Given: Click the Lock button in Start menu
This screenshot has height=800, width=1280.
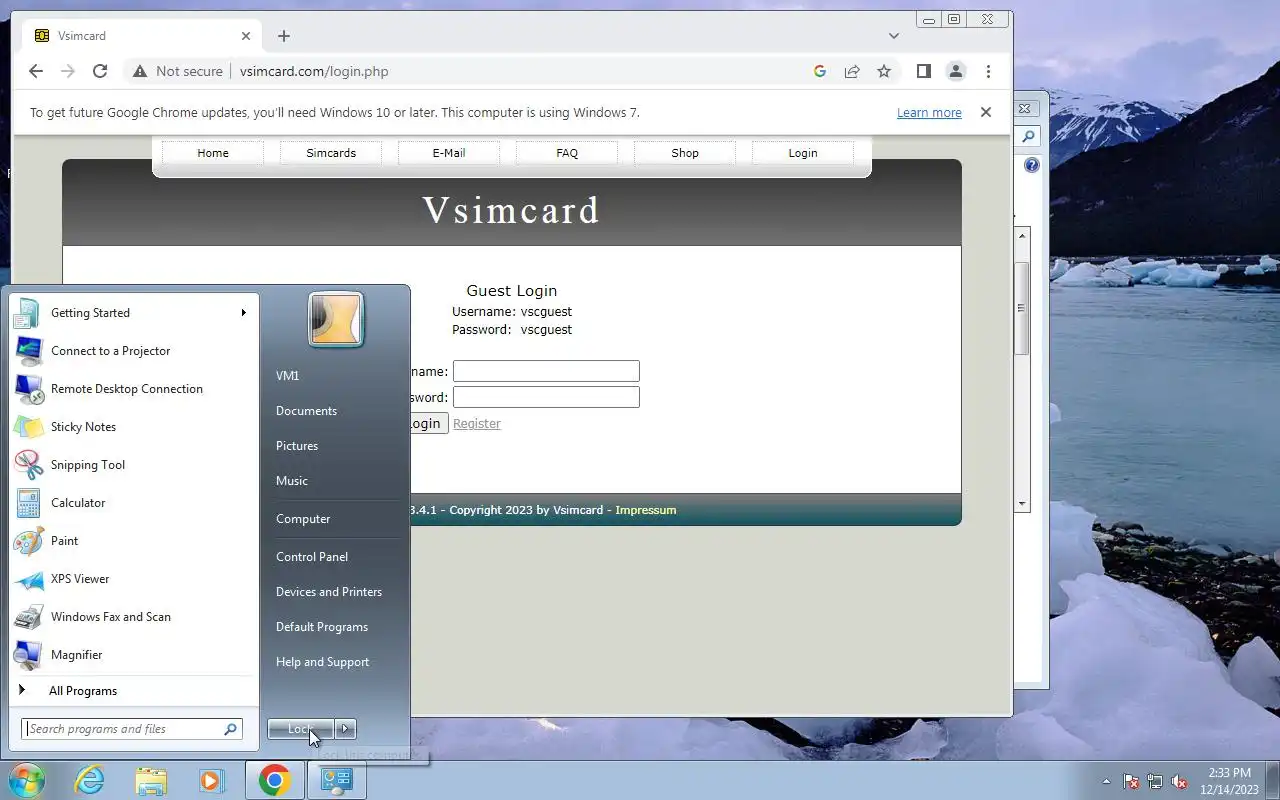Looking at the screenshot, I should click(x=300, y=729).
